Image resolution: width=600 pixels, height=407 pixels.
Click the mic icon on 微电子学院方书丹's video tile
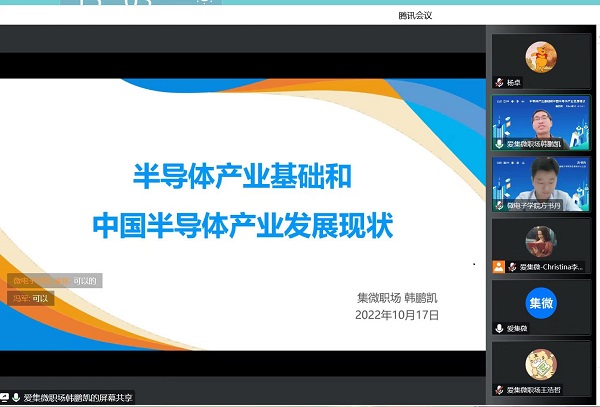point(499,205)
